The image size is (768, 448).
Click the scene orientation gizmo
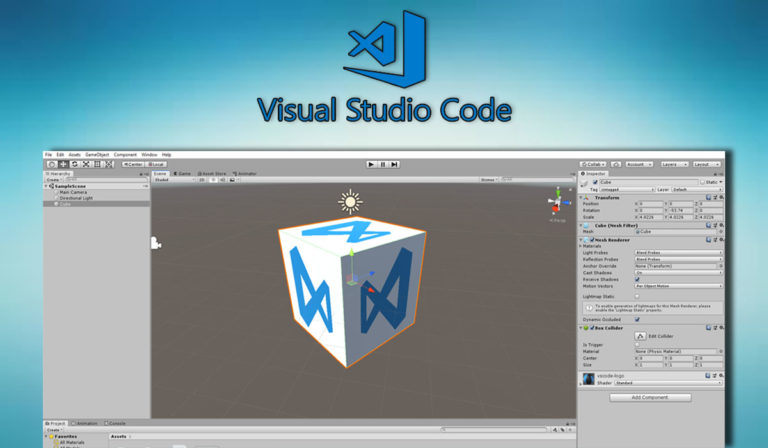click(x=557, y=202)
